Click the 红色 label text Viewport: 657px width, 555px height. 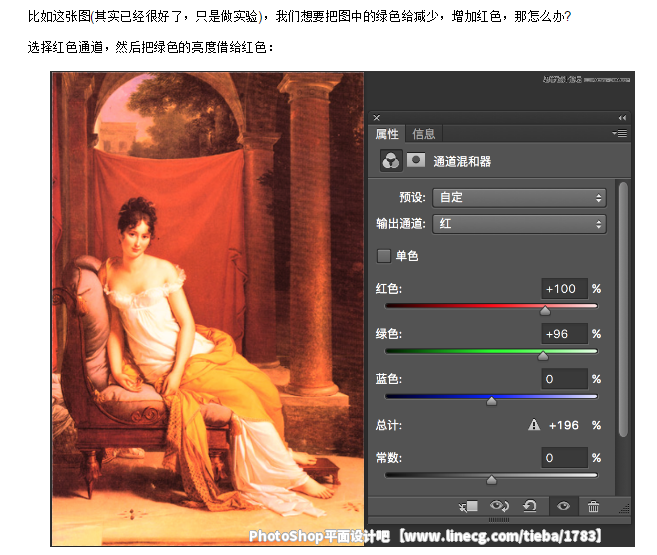(388, 289)
